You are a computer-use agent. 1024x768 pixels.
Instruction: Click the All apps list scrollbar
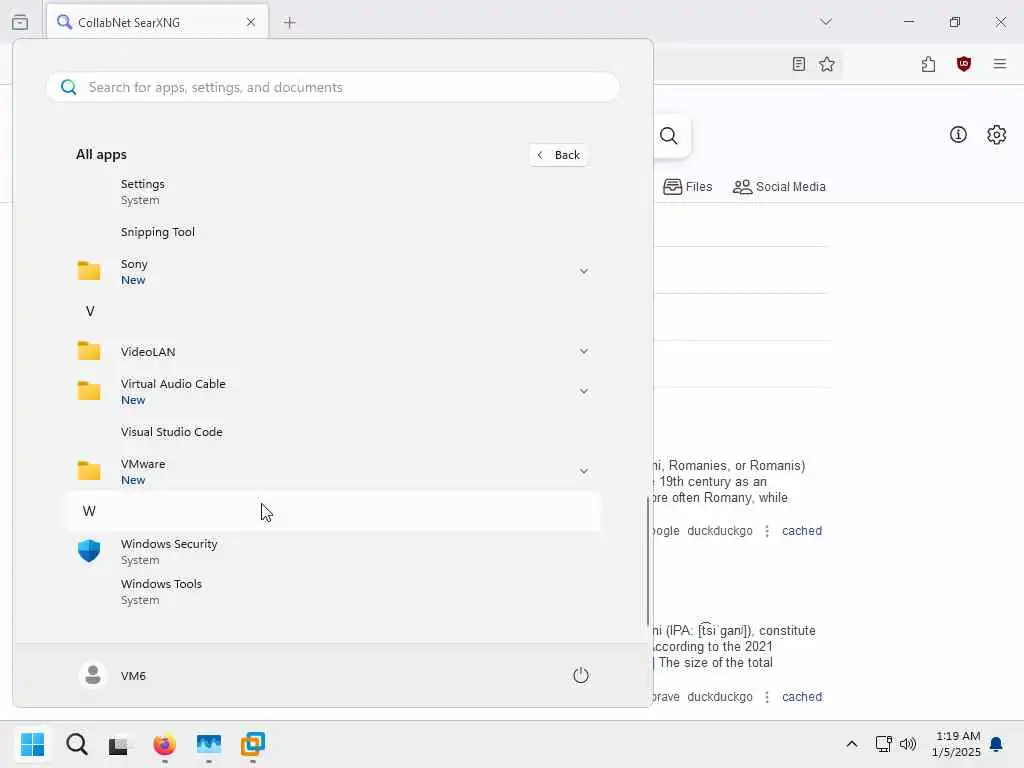tap(648, 560)
